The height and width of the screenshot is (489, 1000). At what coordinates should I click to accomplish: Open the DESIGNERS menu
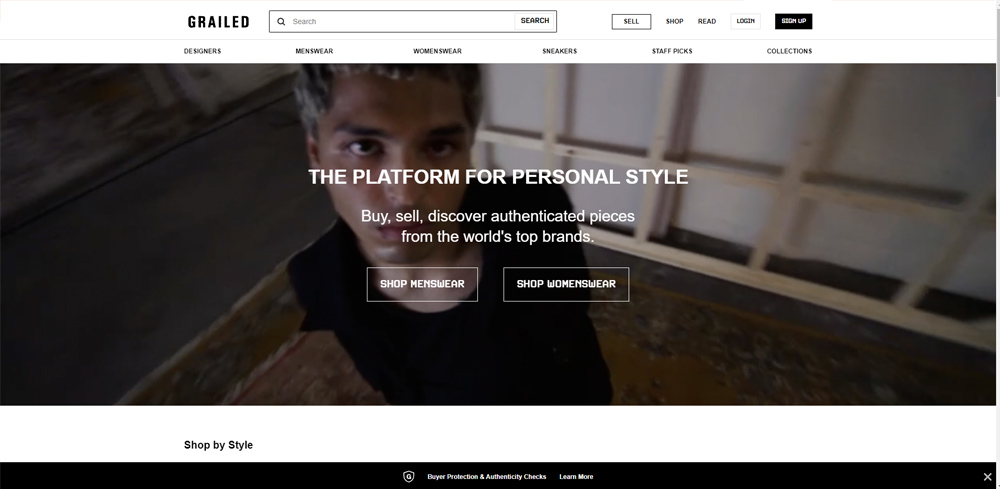202,51
